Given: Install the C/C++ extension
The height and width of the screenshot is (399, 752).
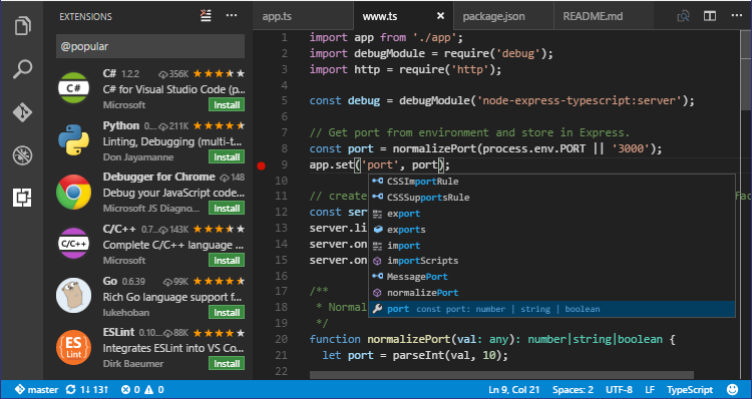Looking at the screenshot, I should click(226, 260).
